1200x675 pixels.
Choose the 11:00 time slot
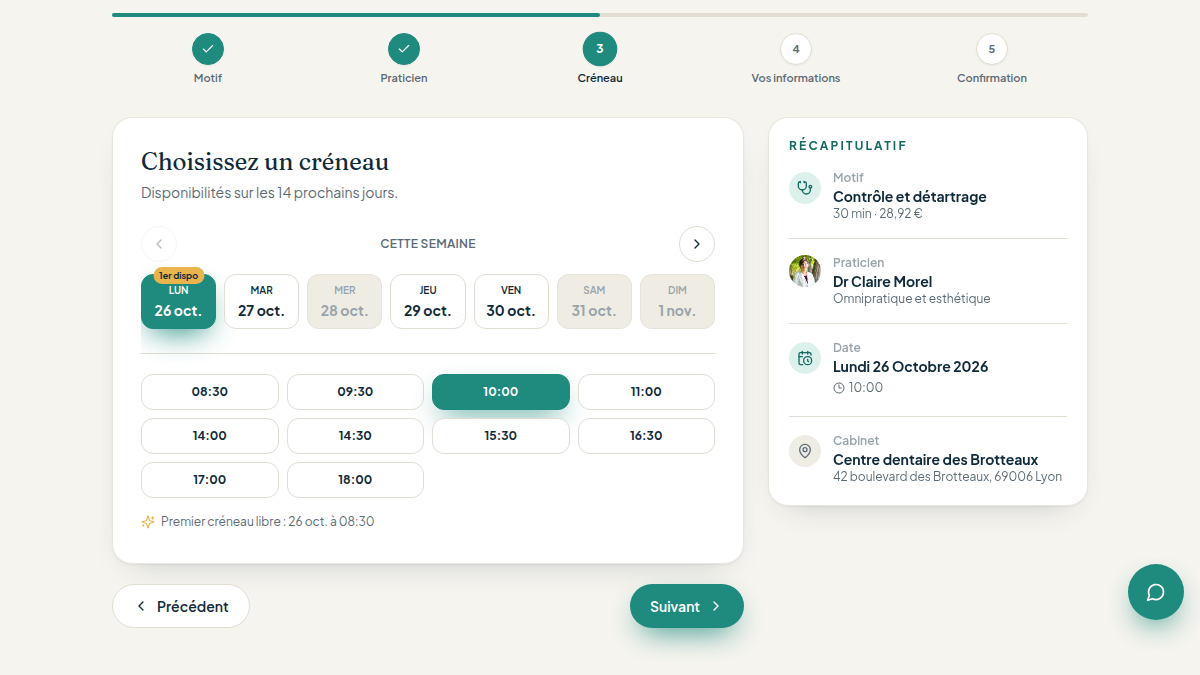click(x=646, y=392)
